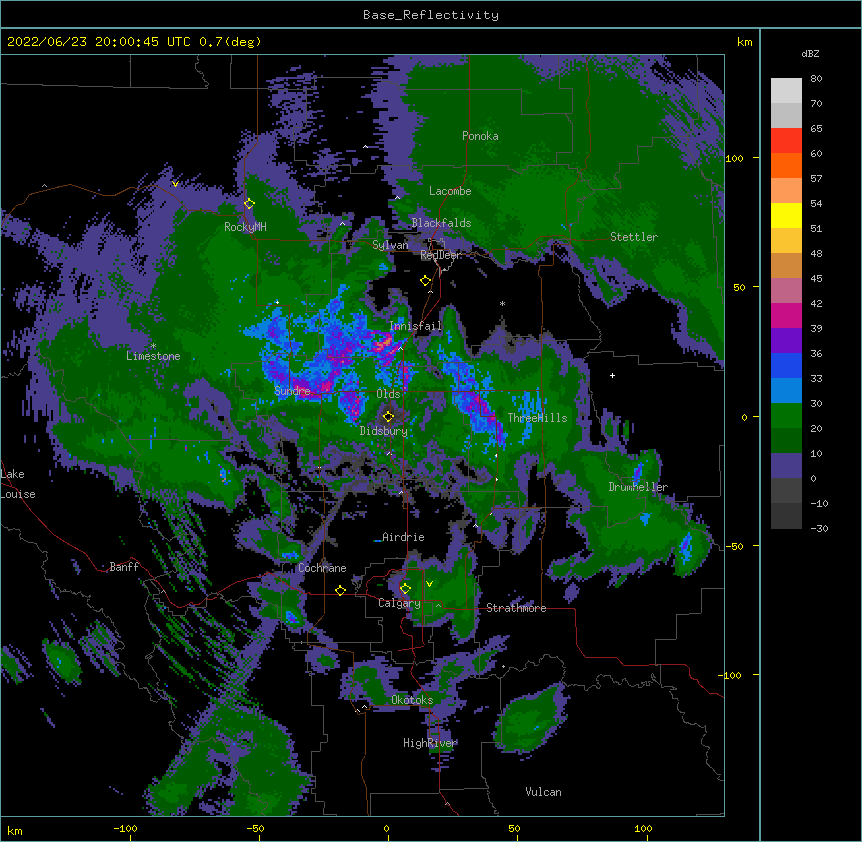Click the yellow diamond marker south of RedDeer
Viewport: 862px width, 842px height.
coord(425,281)
